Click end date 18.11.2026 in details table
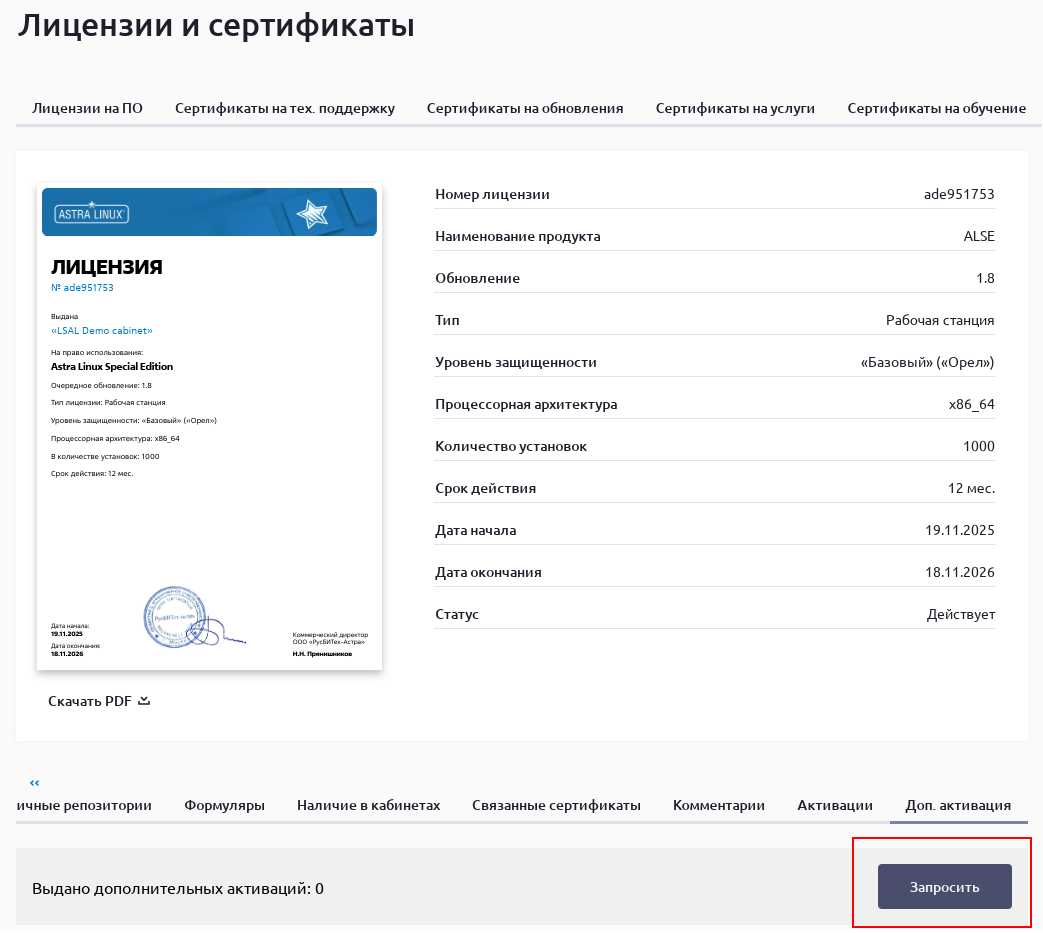The image size is (1043, 933). (960, 572)
